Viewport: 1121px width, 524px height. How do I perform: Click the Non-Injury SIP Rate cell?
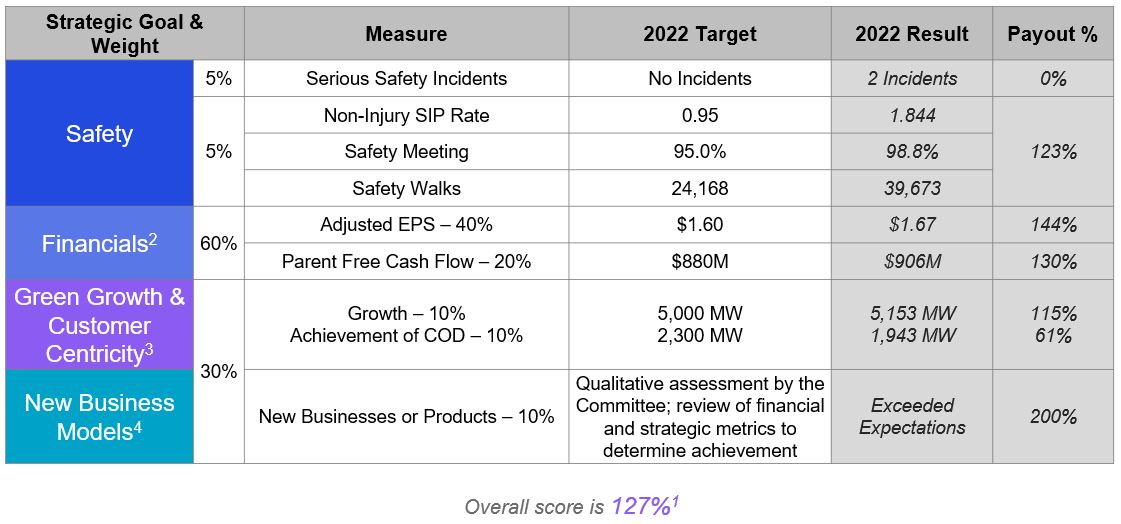pyautogui.click(x=406, y=115)
